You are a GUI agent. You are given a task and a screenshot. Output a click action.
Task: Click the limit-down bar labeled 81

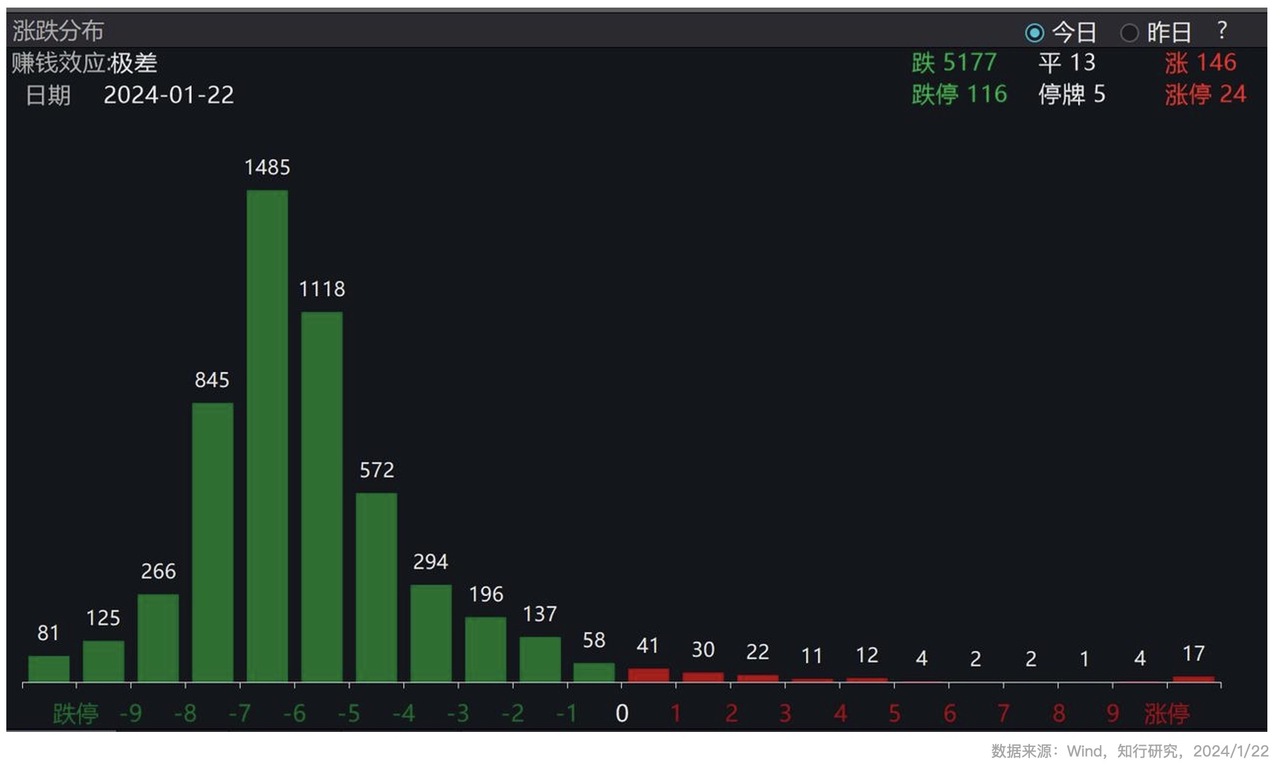pyautogui.click(x=49, y=668)
